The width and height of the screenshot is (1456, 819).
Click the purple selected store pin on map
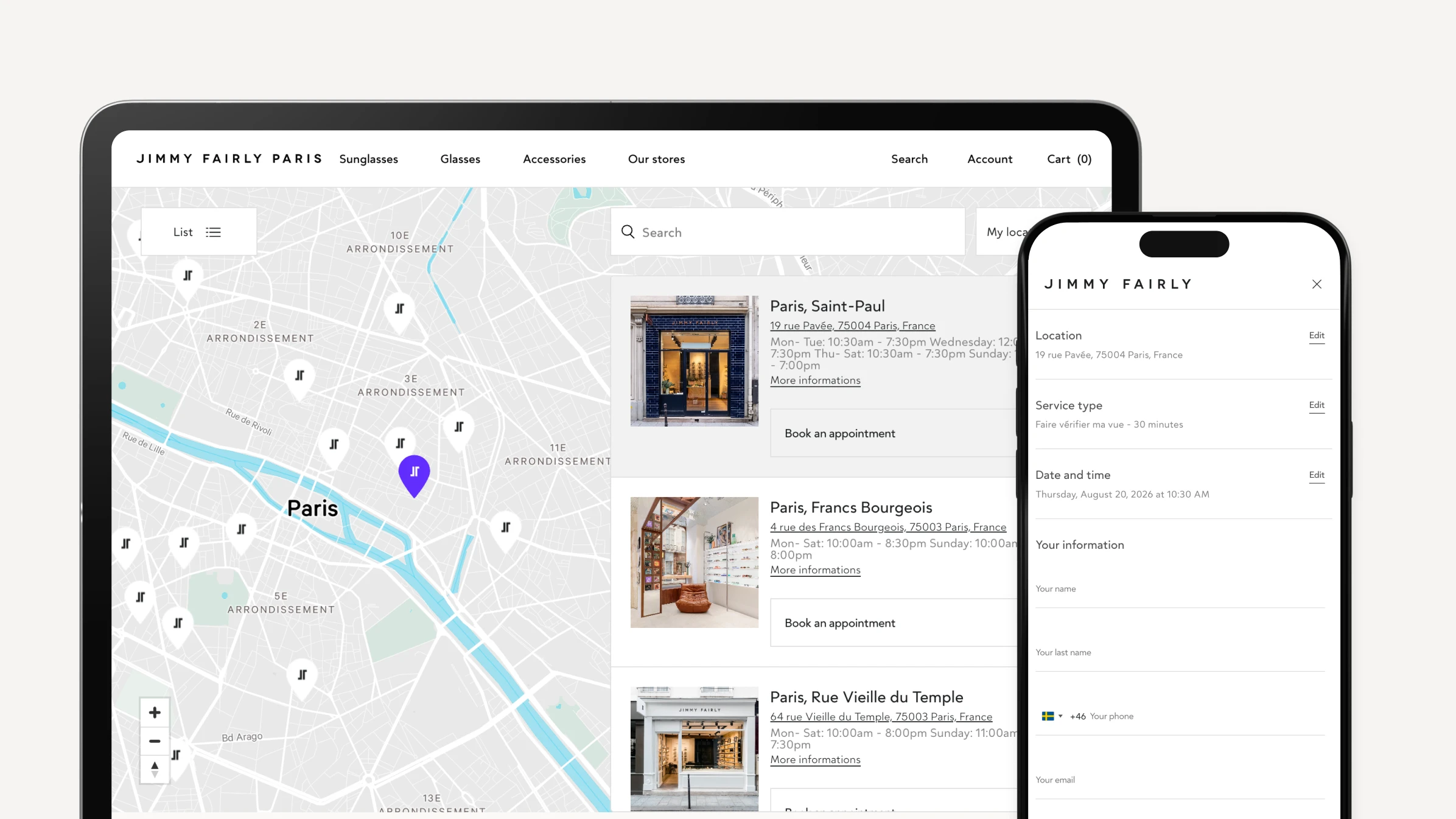[x=414, y=475]
